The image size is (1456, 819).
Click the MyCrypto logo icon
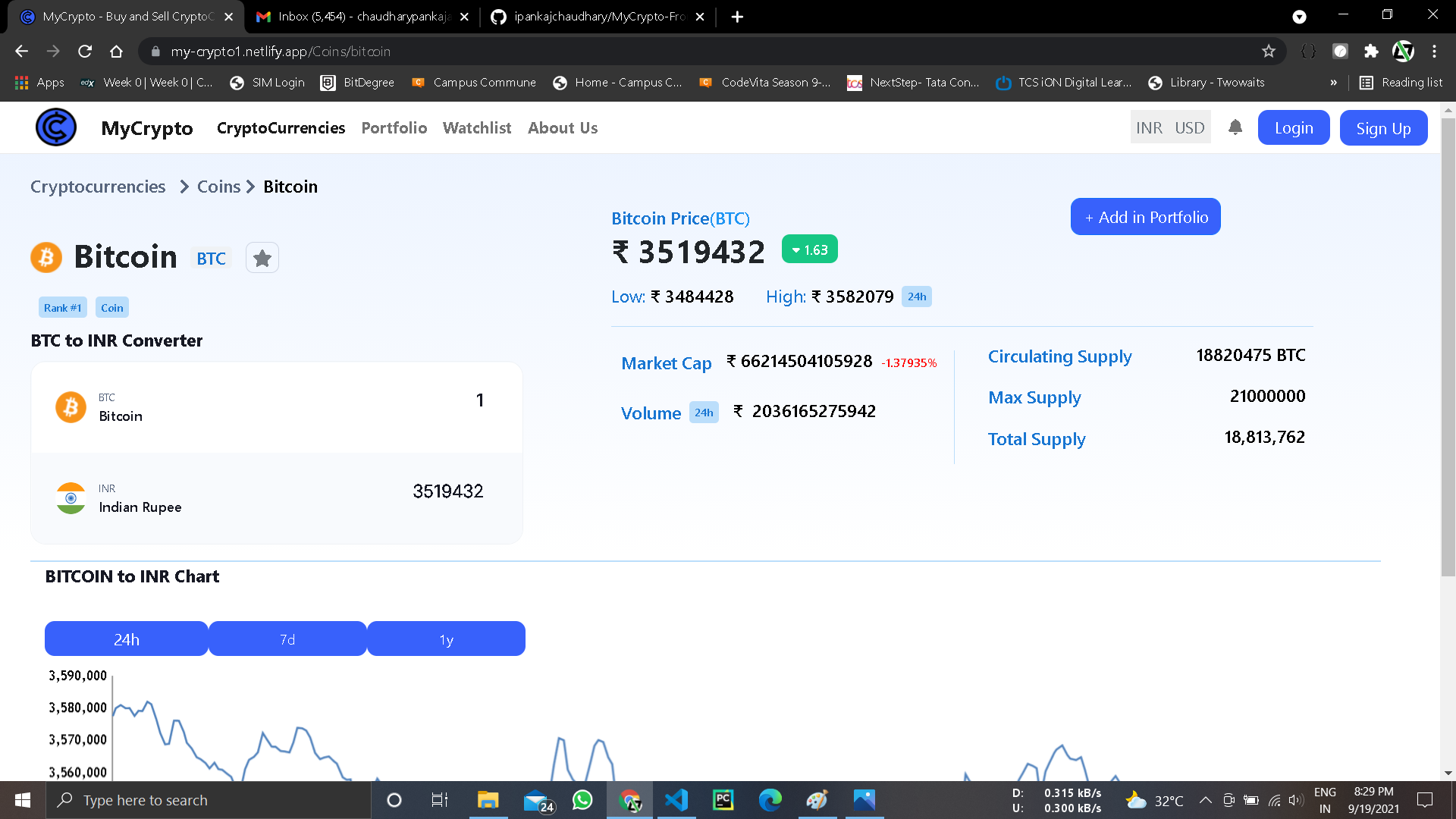pos(56,127)
